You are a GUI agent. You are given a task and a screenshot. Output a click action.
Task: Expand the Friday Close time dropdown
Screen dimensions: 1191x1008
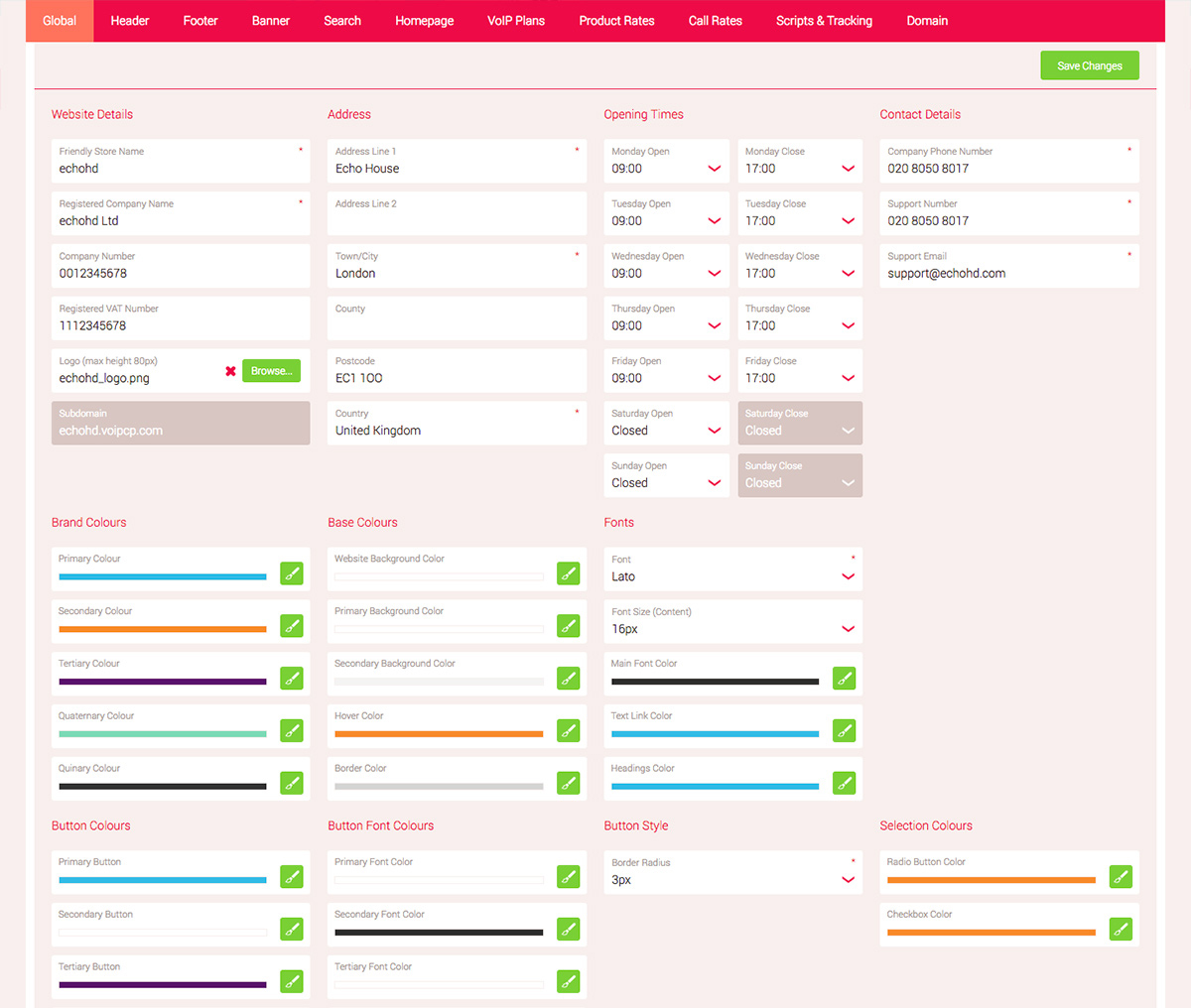[x=800, y=371]
